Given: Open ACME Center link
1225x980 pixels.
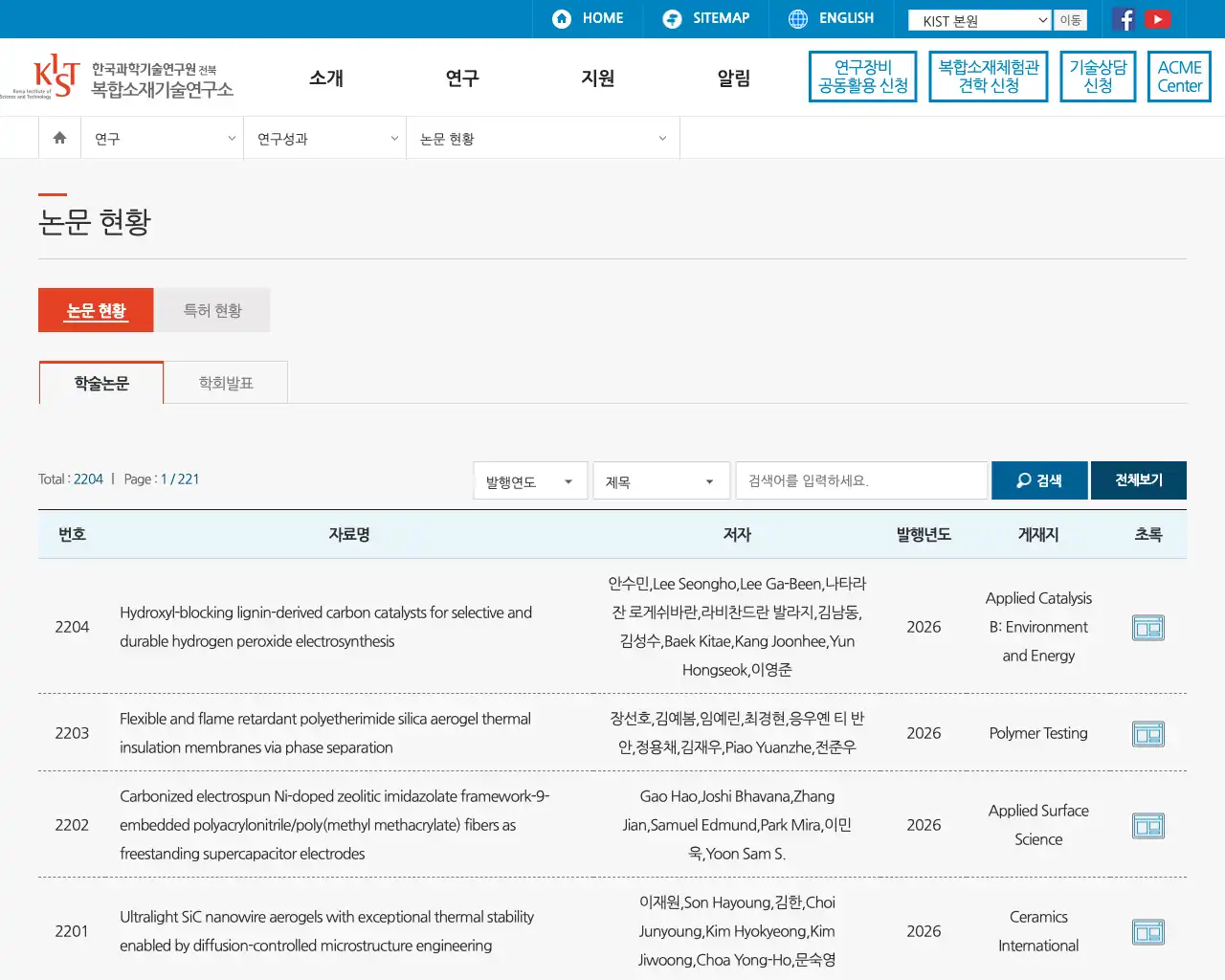Looking at the screenshot, I should (1179, 77).
